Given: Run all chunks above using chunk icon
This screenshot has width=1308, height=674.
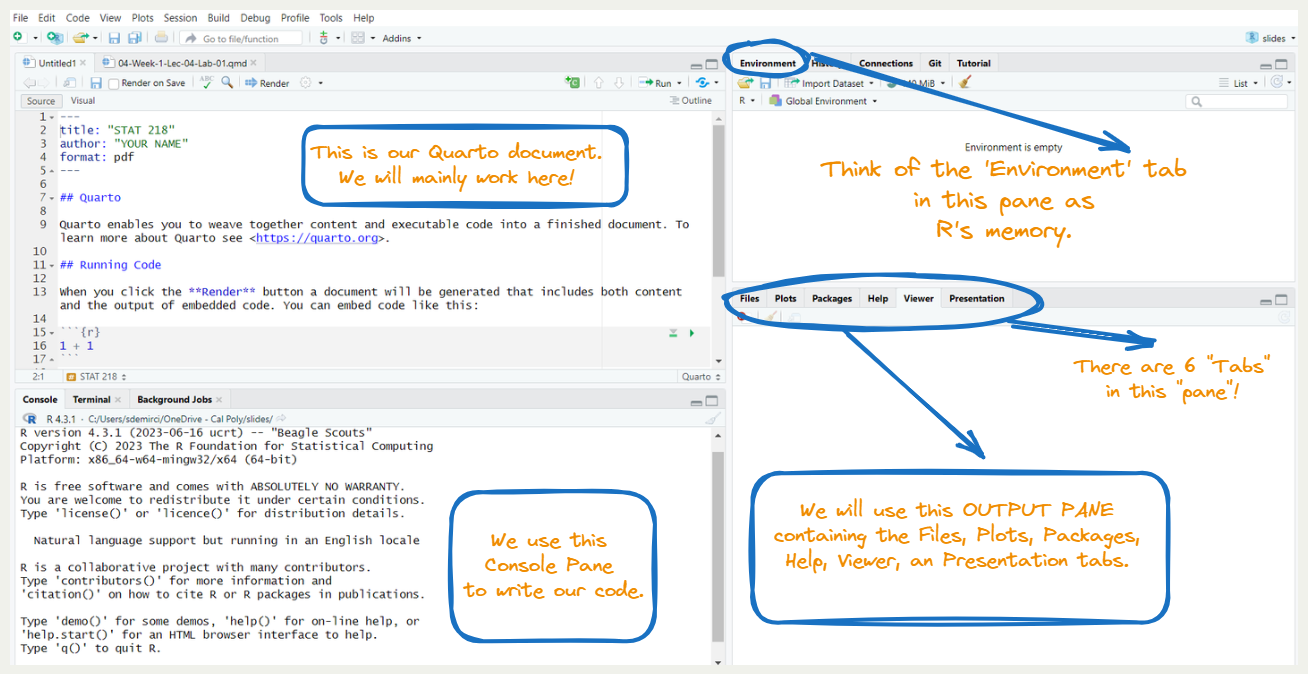Looking at the screenshot, I should point(674,333).
